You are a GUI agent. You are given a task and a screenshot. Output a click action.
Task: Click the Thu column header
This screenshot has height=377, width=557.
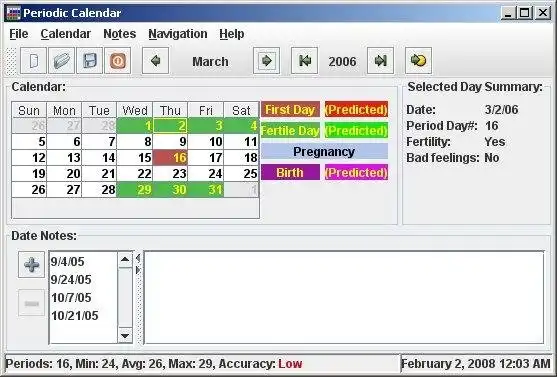pos(170,110)
